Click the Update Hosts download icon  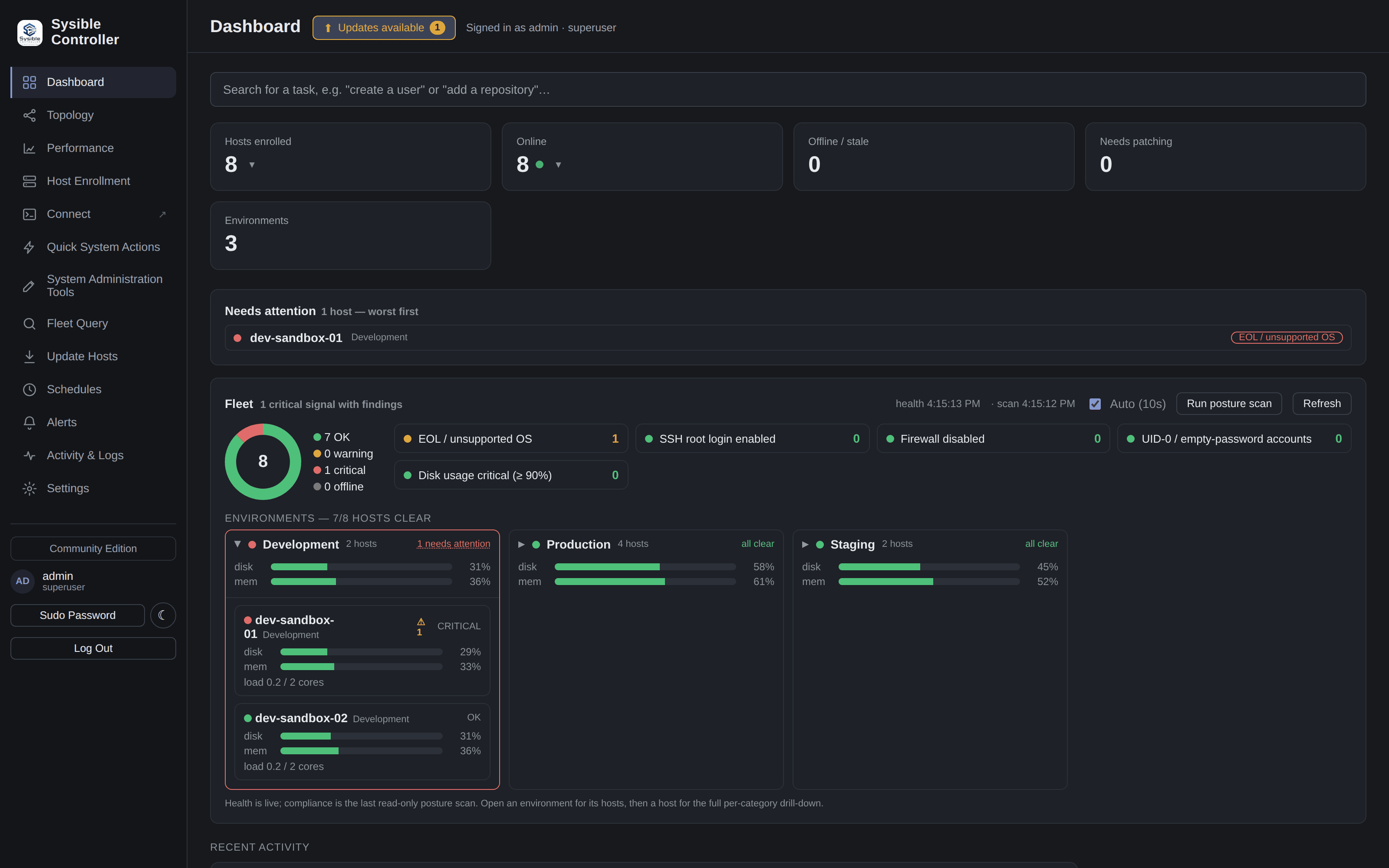click(29, 356)
